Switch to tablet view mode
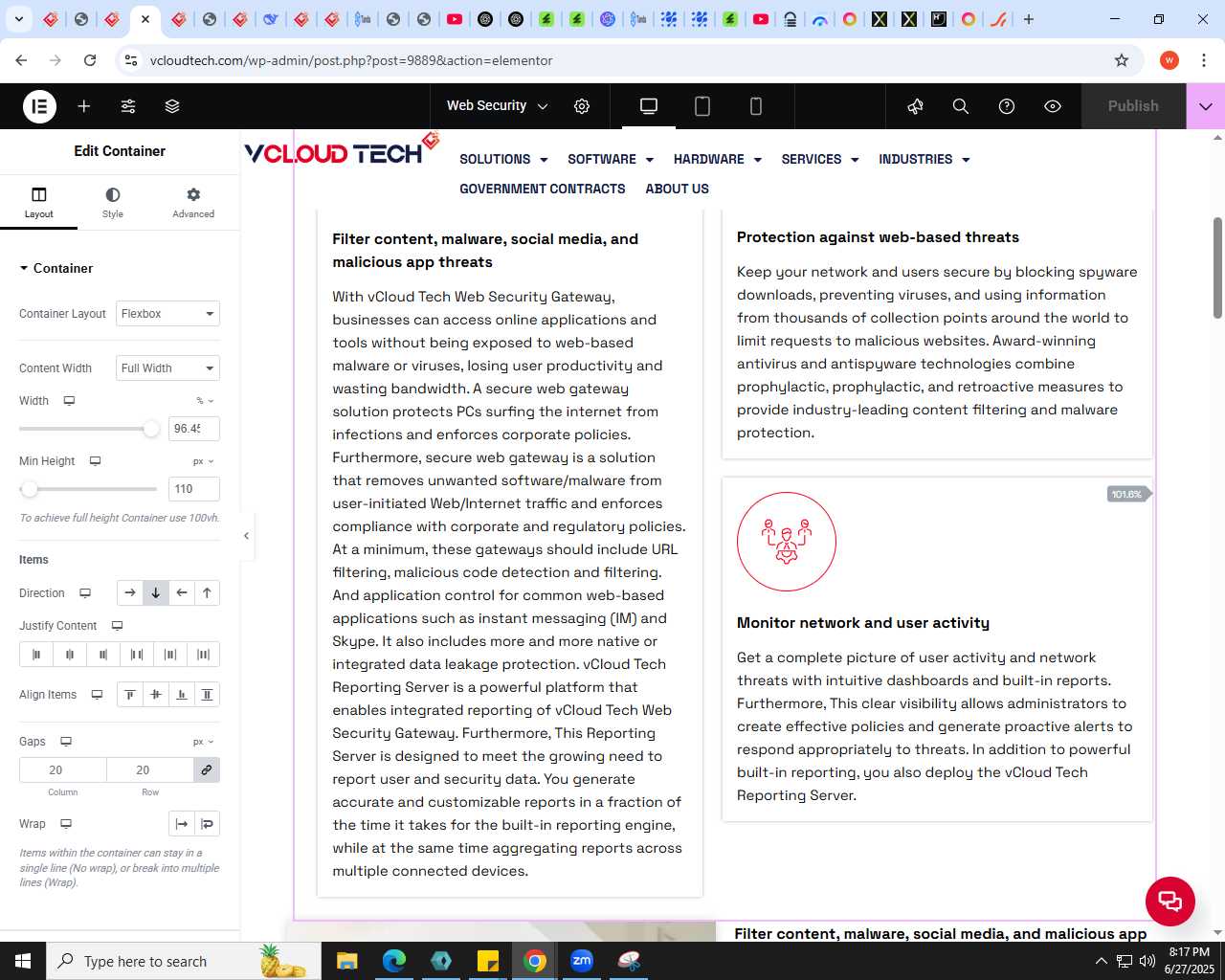 [x=702, y=106]
